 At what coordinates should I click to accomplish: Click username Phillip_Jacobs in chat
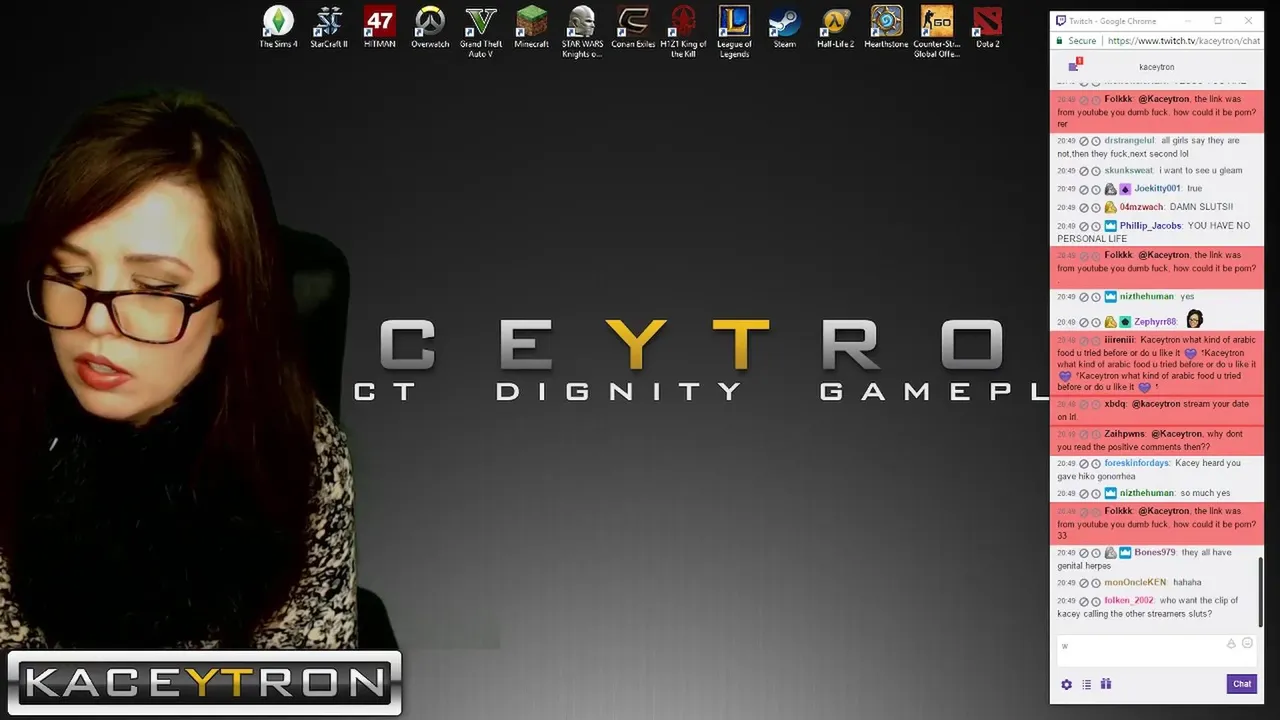pyautogui.click(x=1150, y=226)
